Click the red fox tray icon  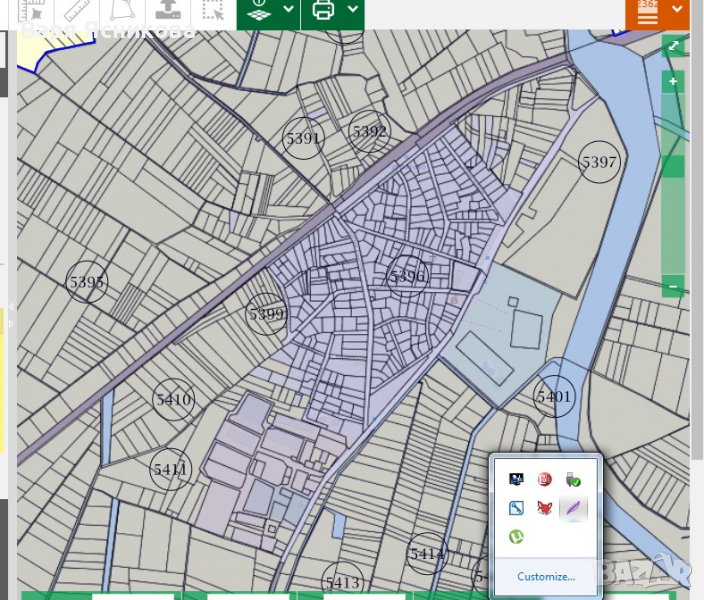pos(545,508)
